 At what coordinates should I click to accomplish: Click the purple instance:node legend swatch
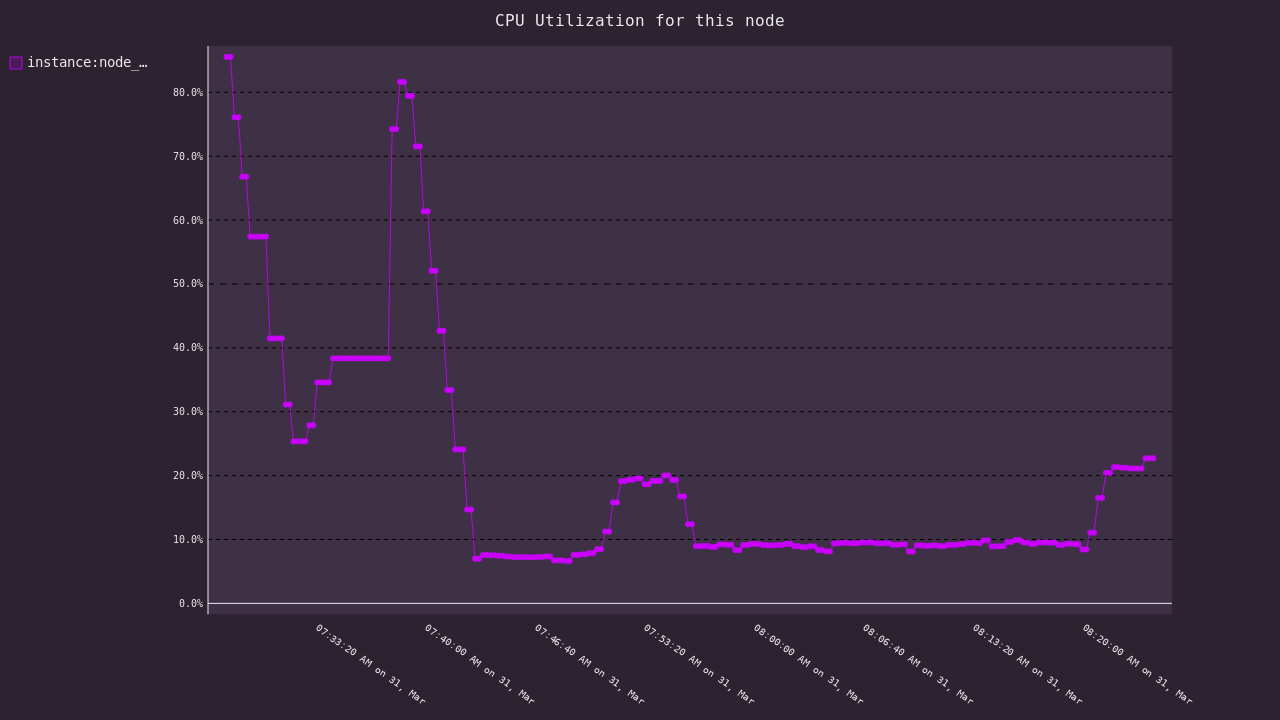16,63
